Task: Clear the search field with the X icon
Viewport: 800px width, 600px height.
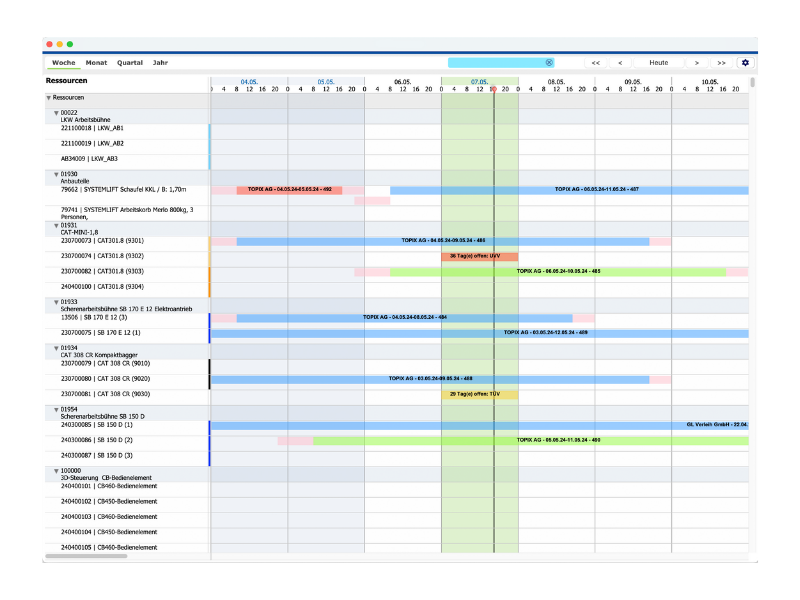Action: click(549, 62)
